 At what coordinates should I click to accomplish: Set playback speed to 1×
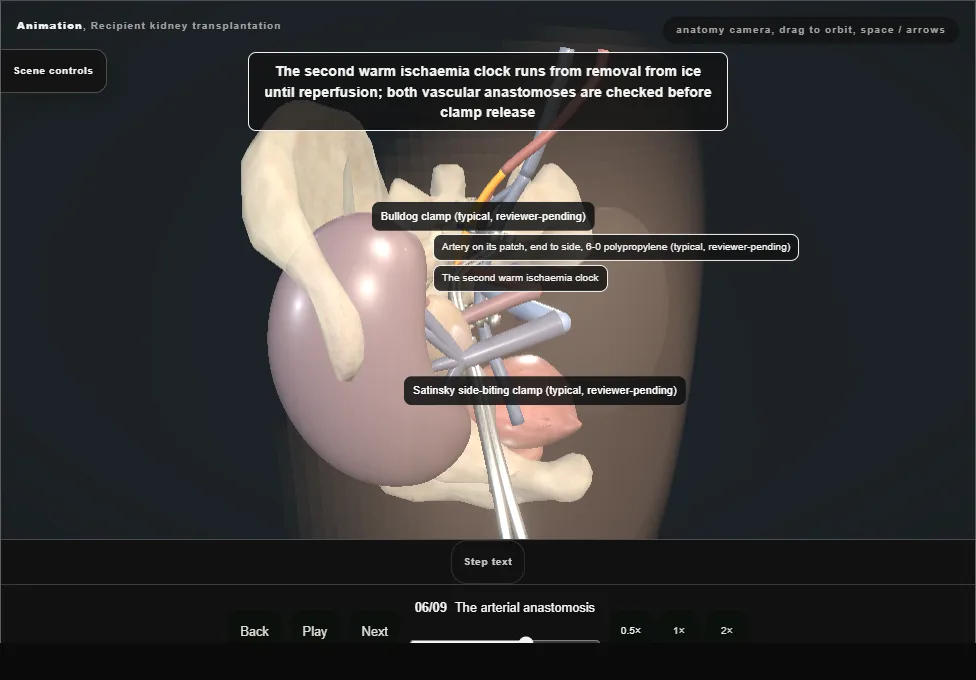(x=679, y=630)
